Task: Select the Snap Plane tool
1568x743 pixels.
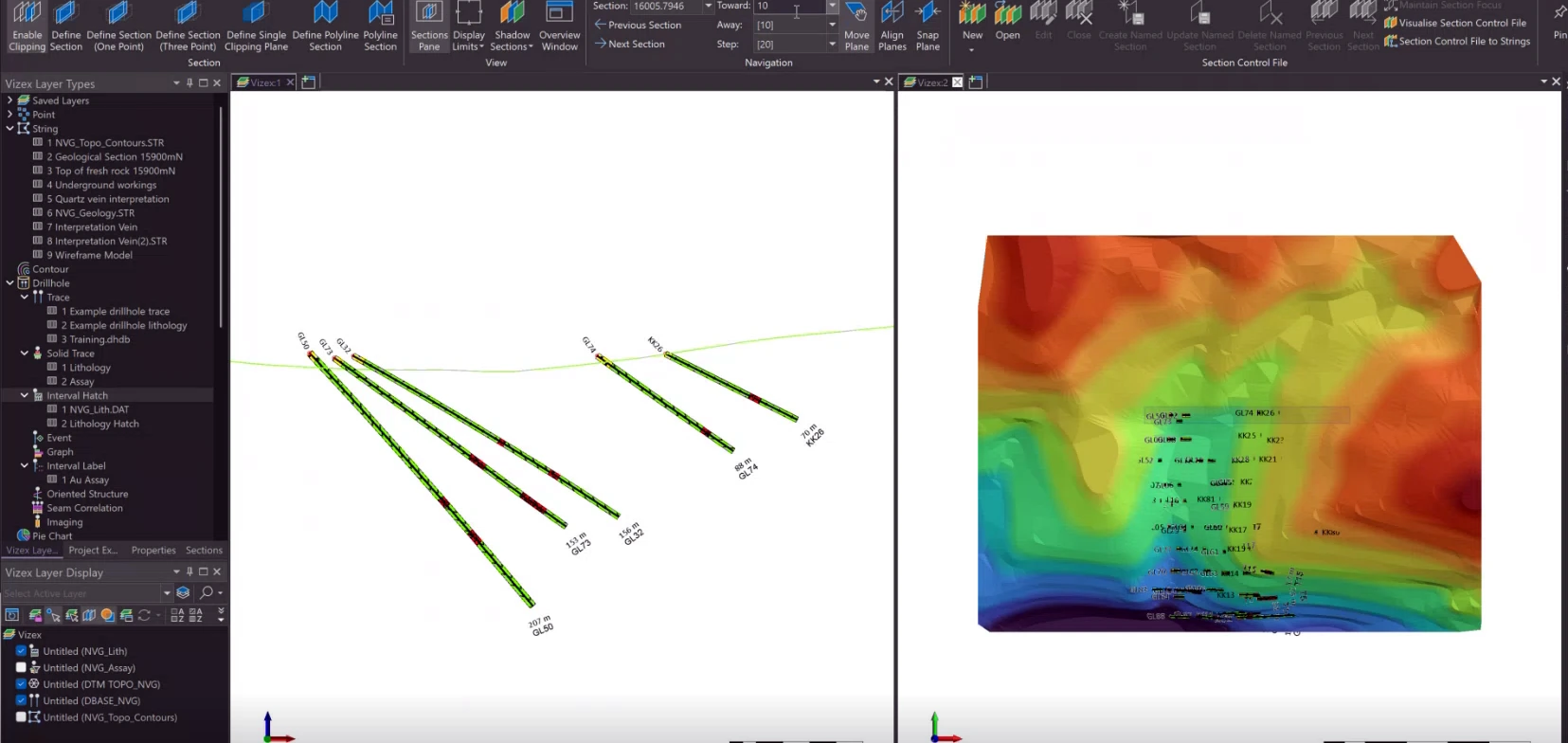Action: pyautogui.click(x=928, y=27)
